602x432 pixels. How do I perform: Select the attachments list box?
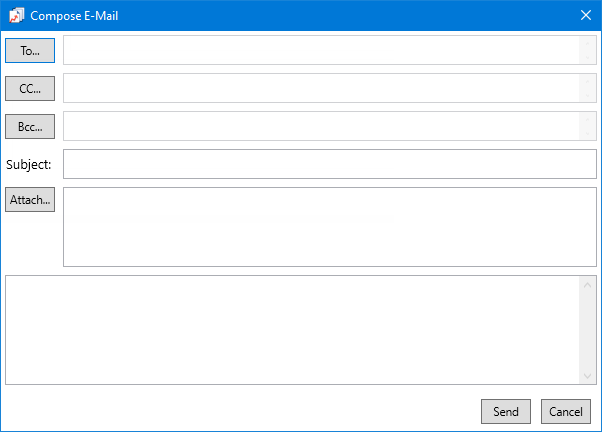coord(330,227)
